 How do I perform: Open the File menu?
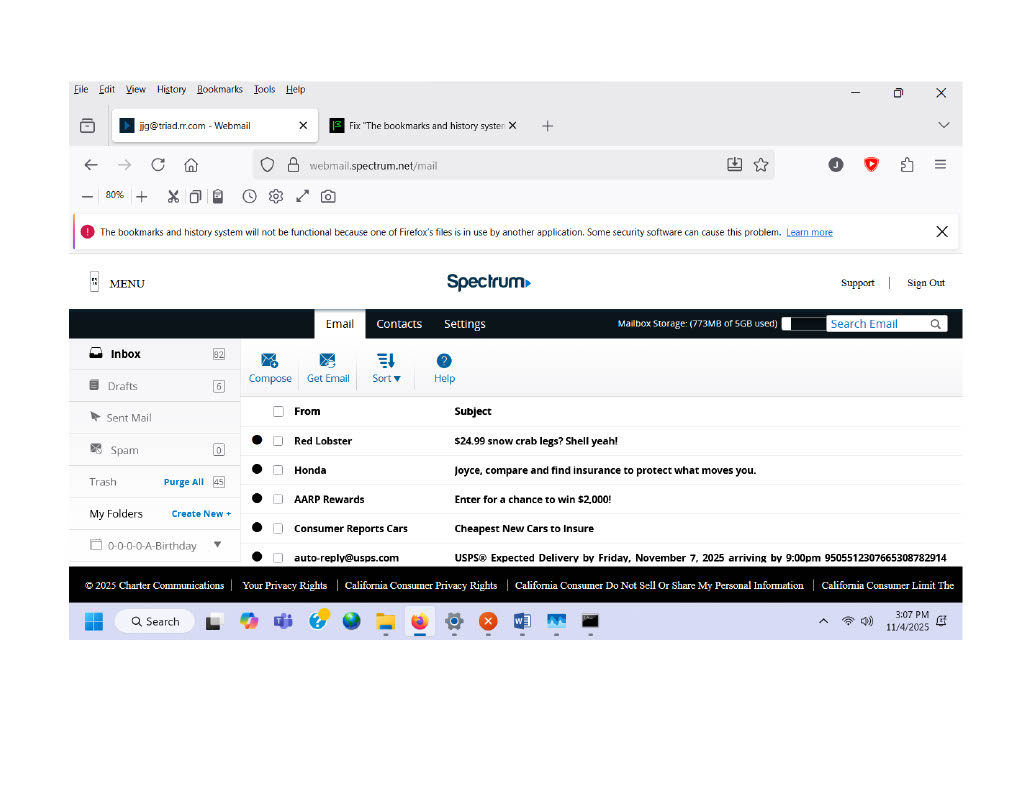click(81, 89)
